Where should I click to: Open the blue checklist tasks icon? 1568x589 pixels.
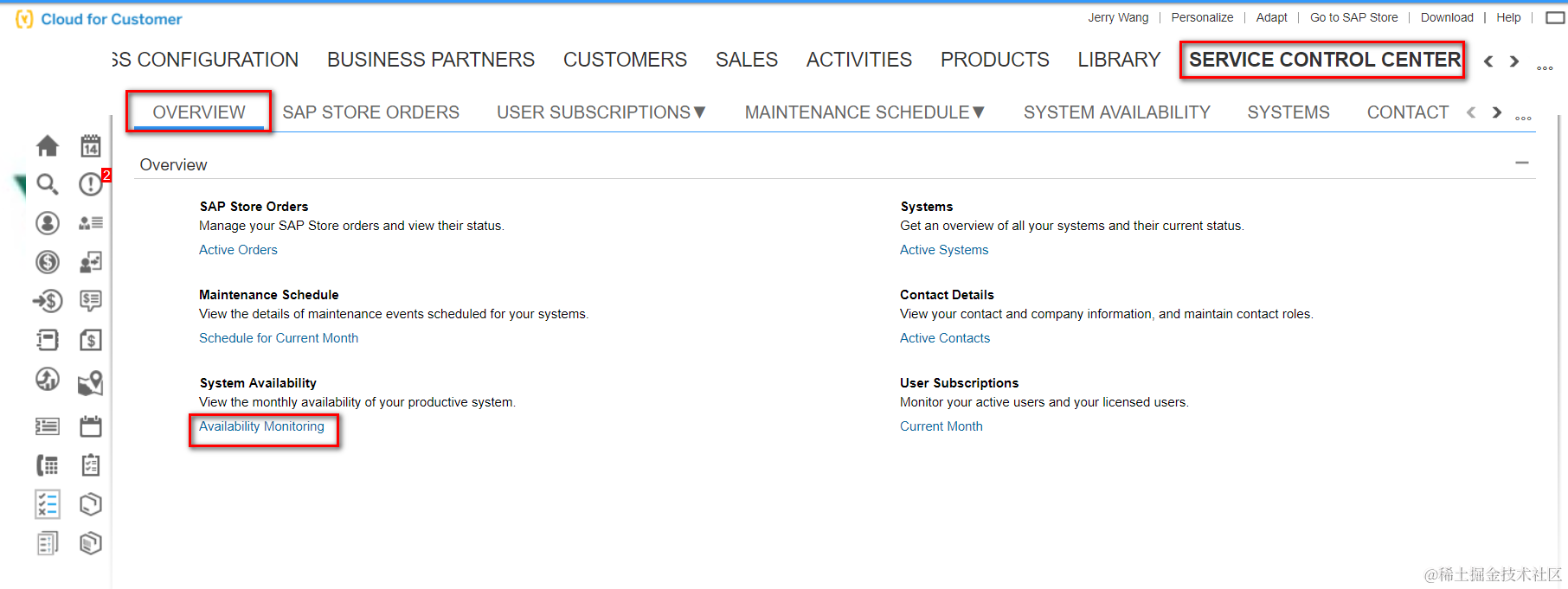[48, 504]
